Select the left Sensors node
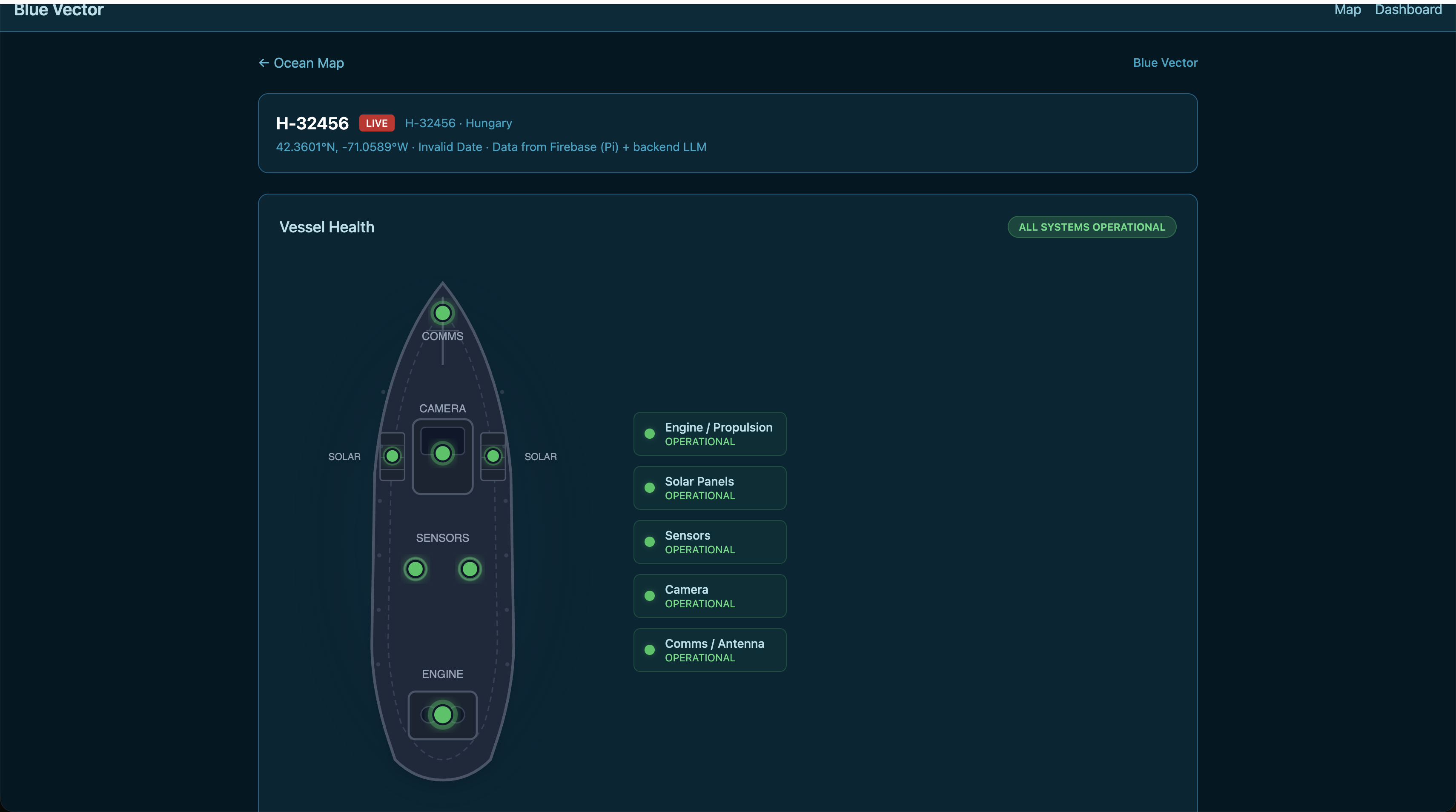This screenshot has height=812, width=1456. (416, 569)
